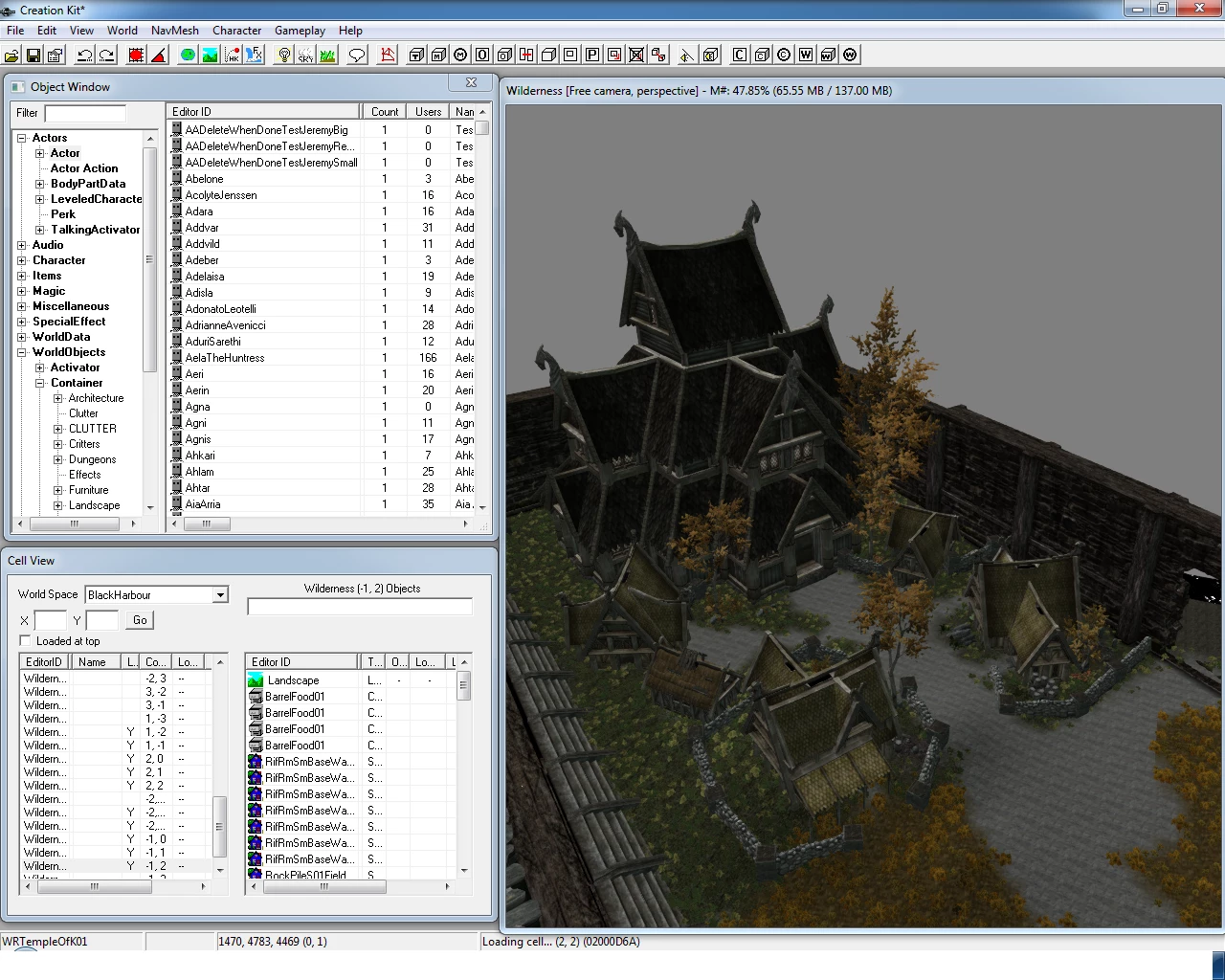This screenshot has width=1225, height=980.
Task: Click the cube T toolbar icon
Action: 416,56
